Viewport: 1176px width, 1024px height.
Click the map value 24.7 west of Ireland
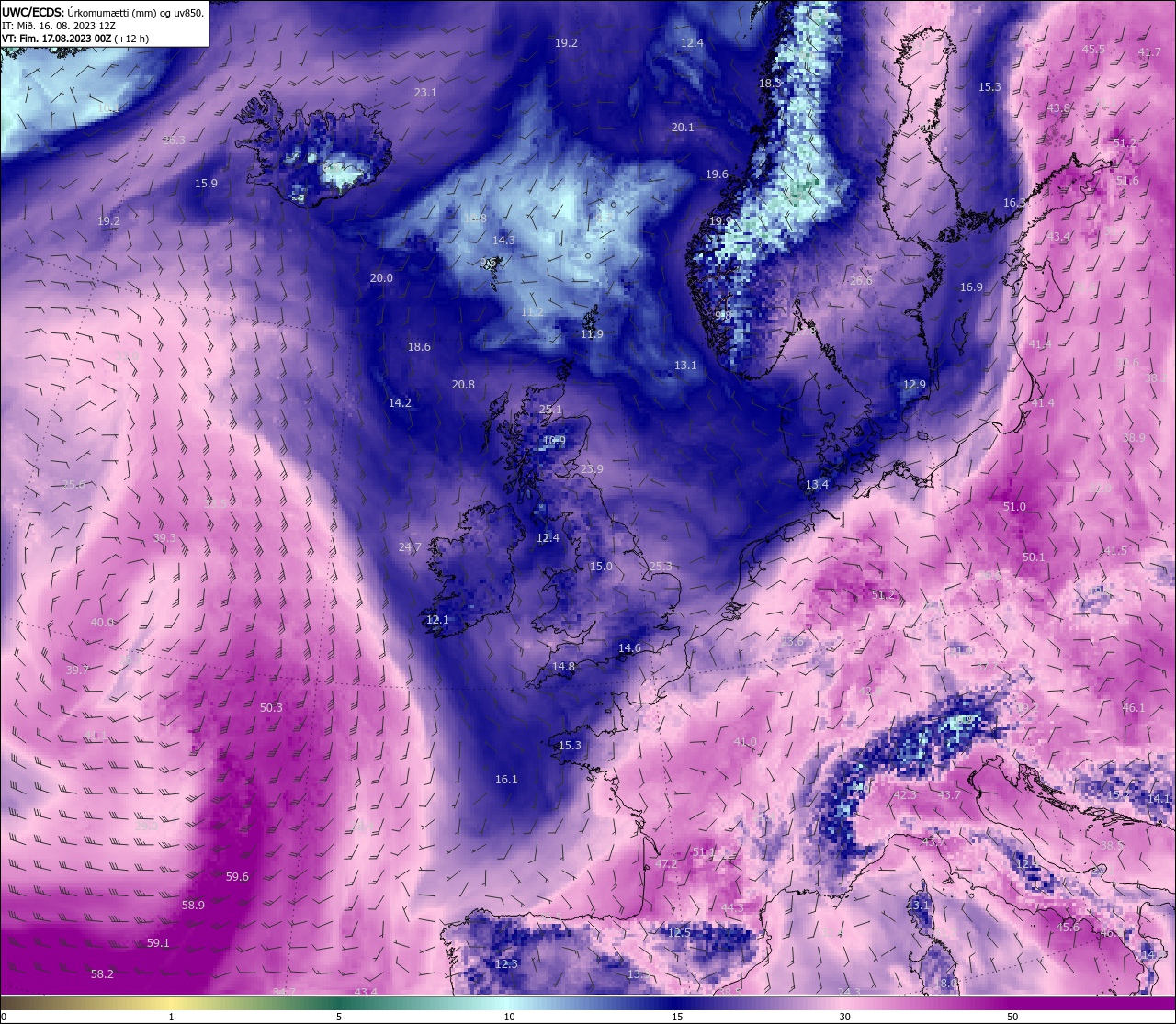click(x=410, y=547)
